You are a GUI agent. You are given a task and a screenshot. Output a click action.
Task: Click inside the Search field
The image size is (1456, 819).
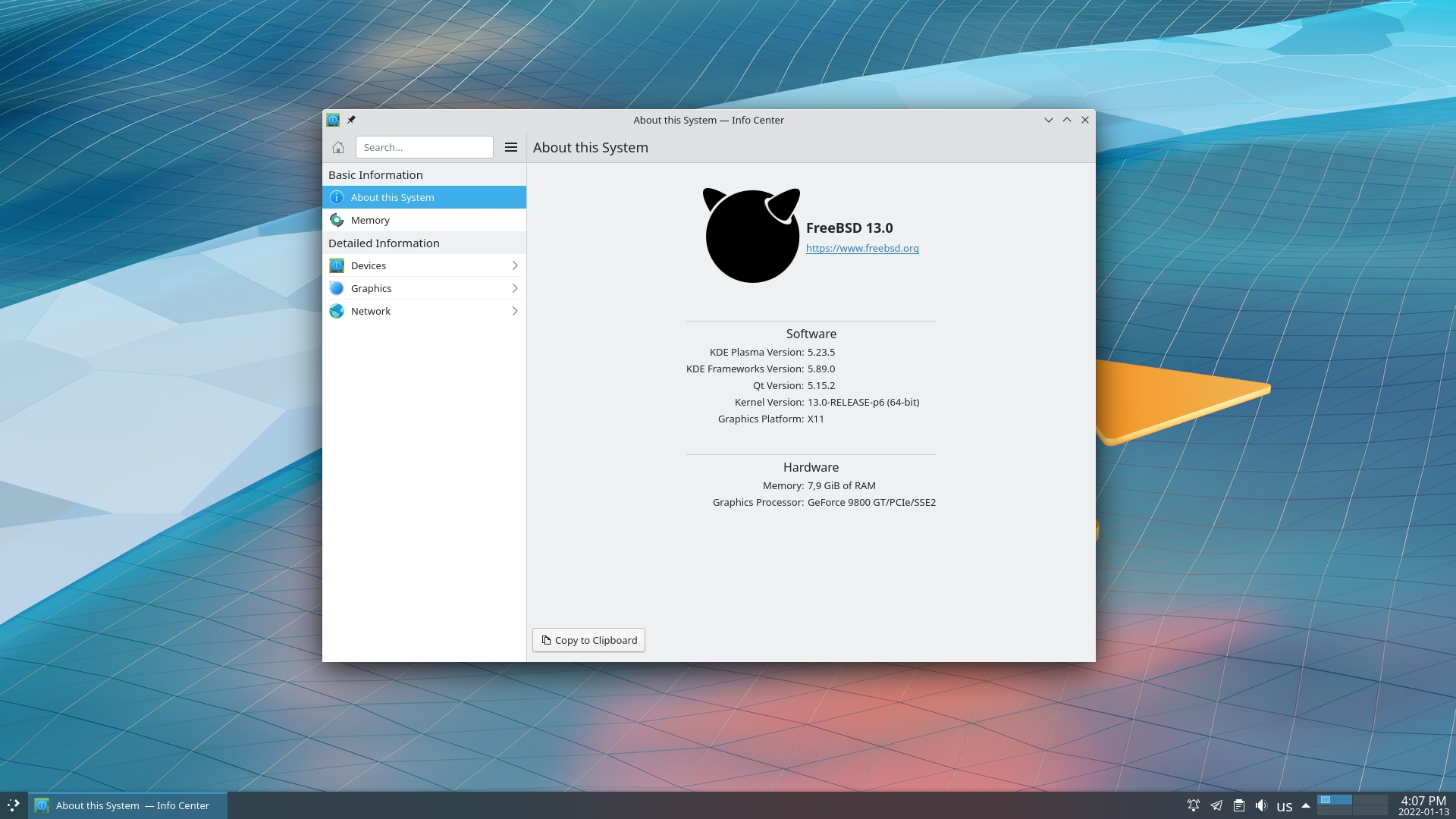point(425,147)
